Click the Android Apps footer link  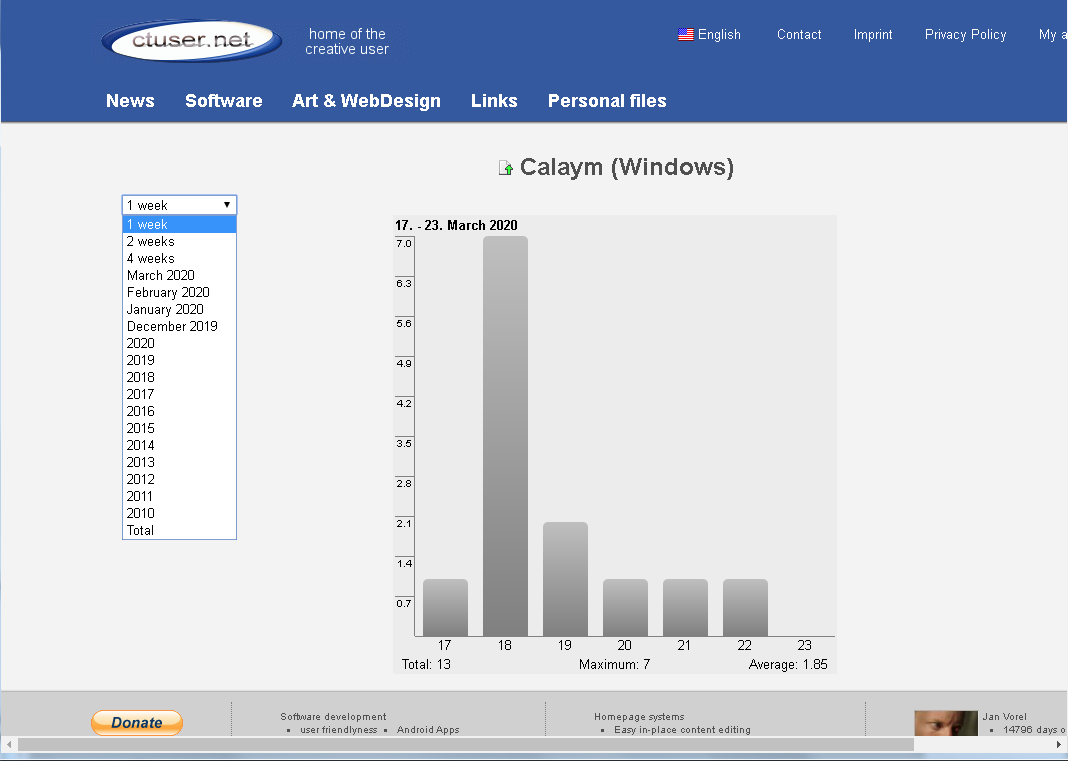coord(428,730)
